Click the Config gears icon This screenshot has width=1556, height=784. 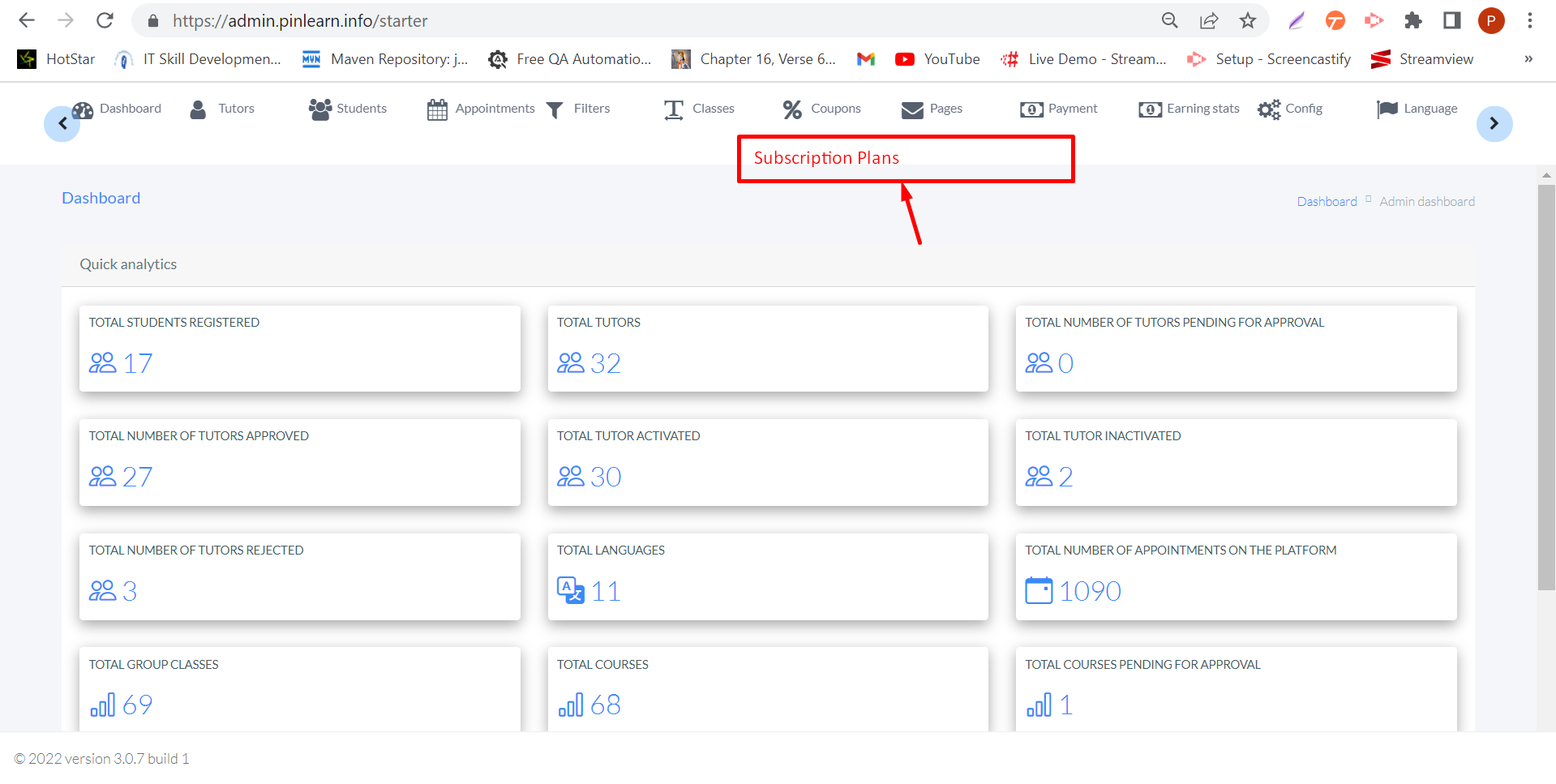(x=1269, y=109)
